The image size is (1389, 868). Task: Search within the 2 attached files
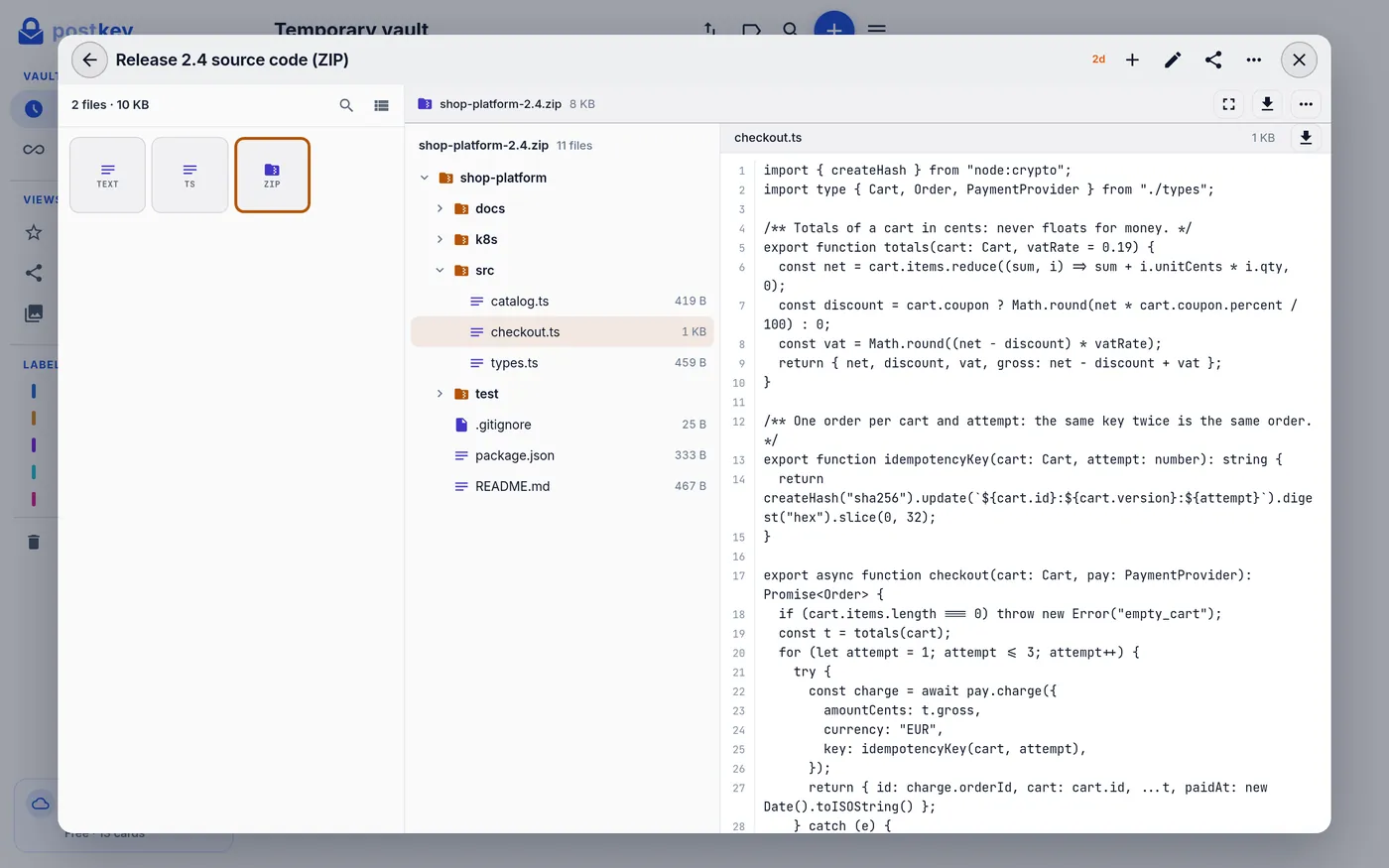346,105
